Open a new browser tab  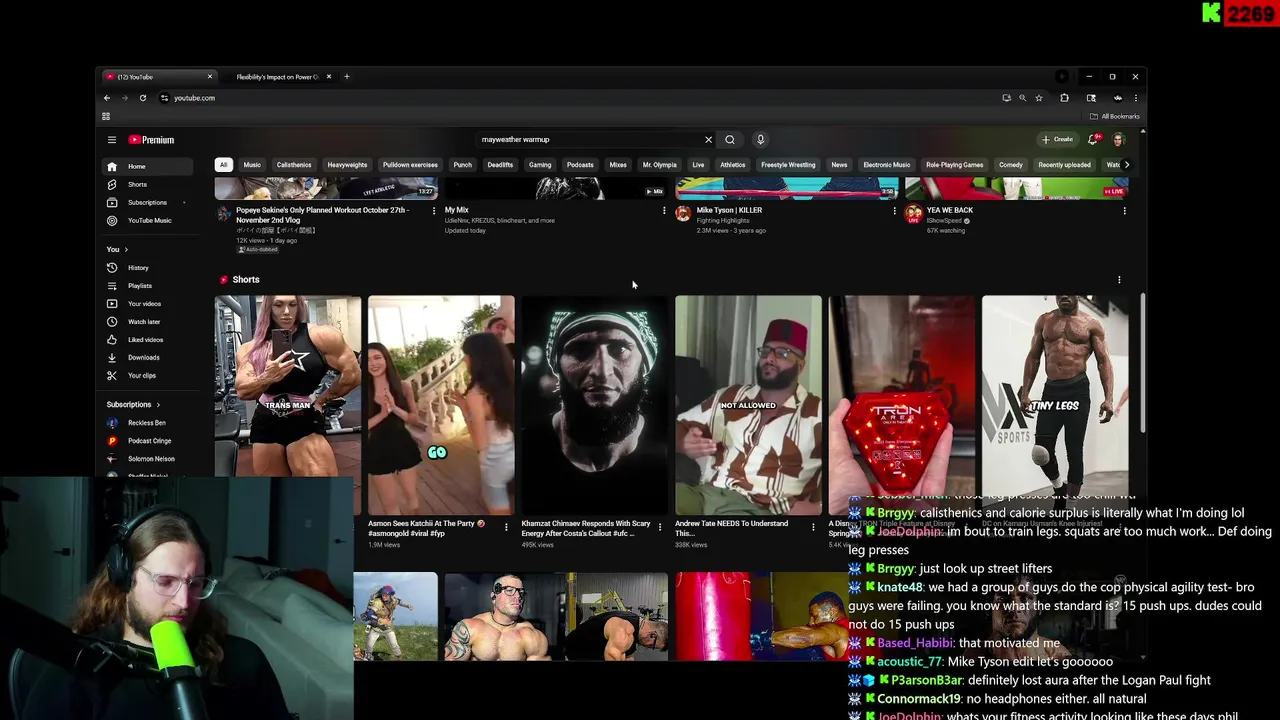347,77
